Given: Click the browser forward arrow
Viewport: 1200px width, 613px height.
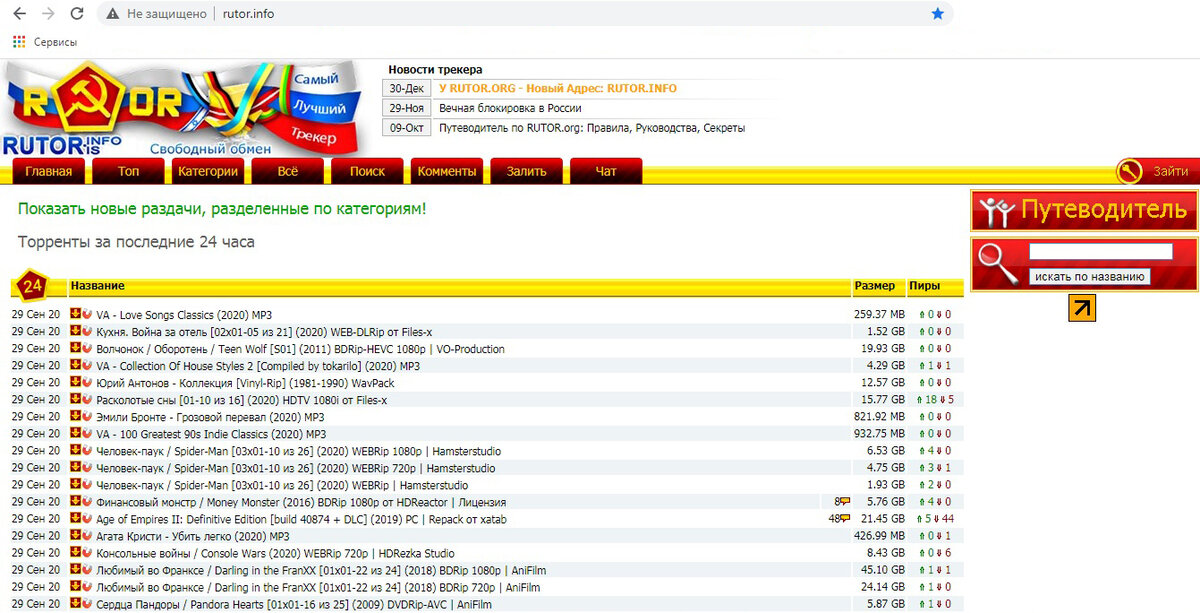Looking at the screenshot, I should pos(48,14).
